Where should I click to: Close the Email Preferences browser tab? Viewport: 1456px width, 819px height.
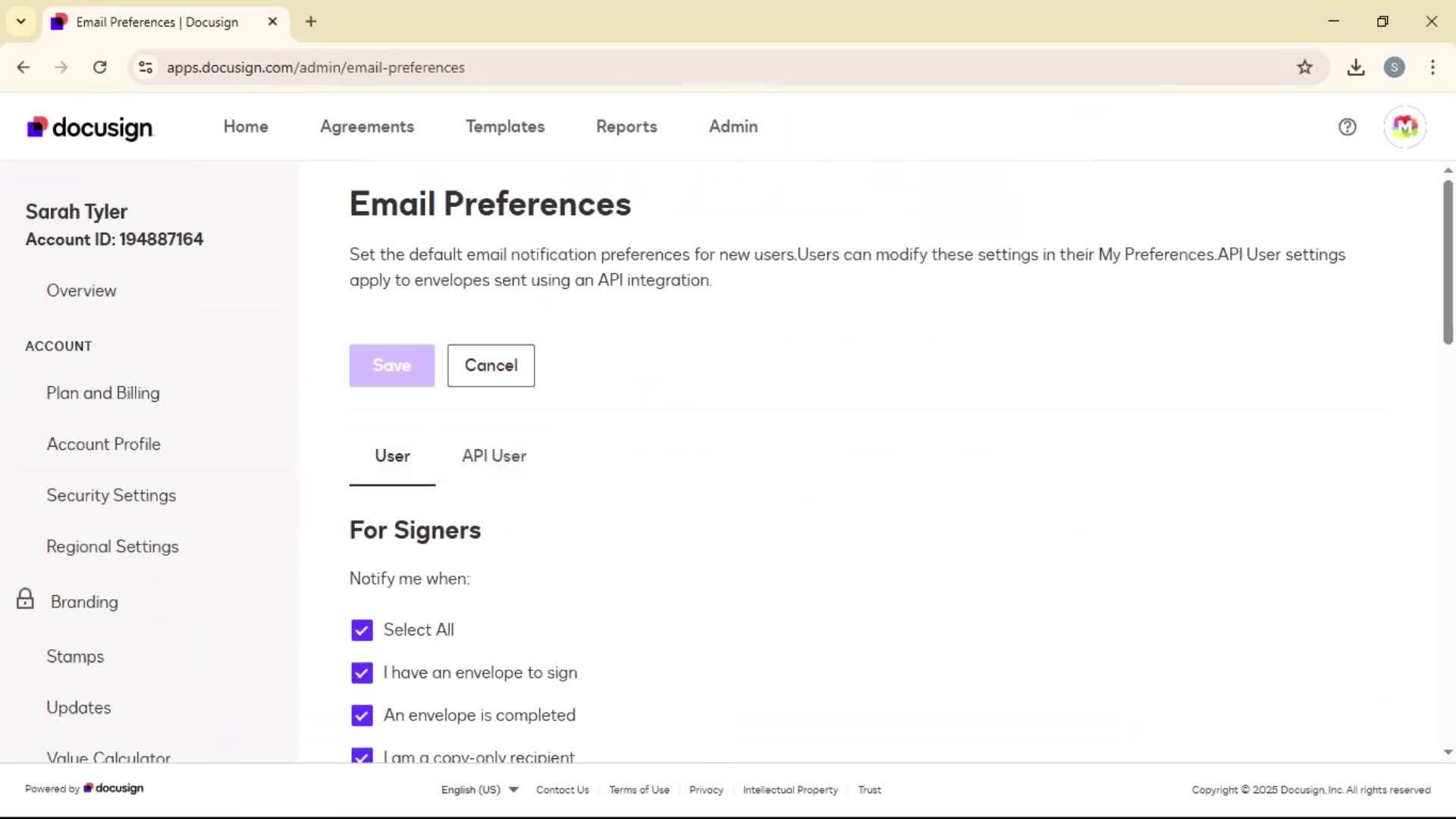[273, 21]
